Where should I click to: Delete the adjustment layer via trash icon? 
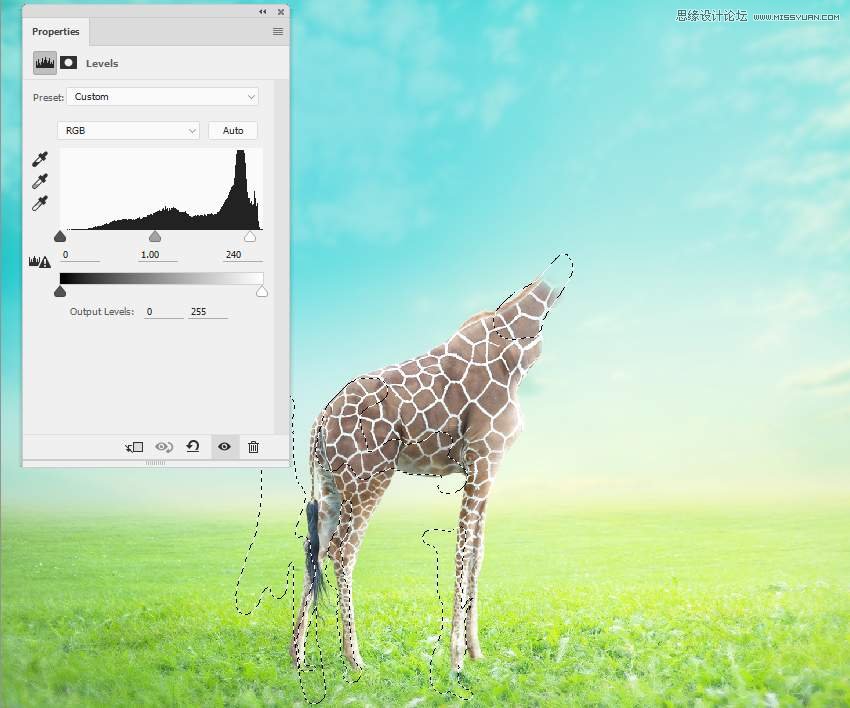[x=253, y=447]
